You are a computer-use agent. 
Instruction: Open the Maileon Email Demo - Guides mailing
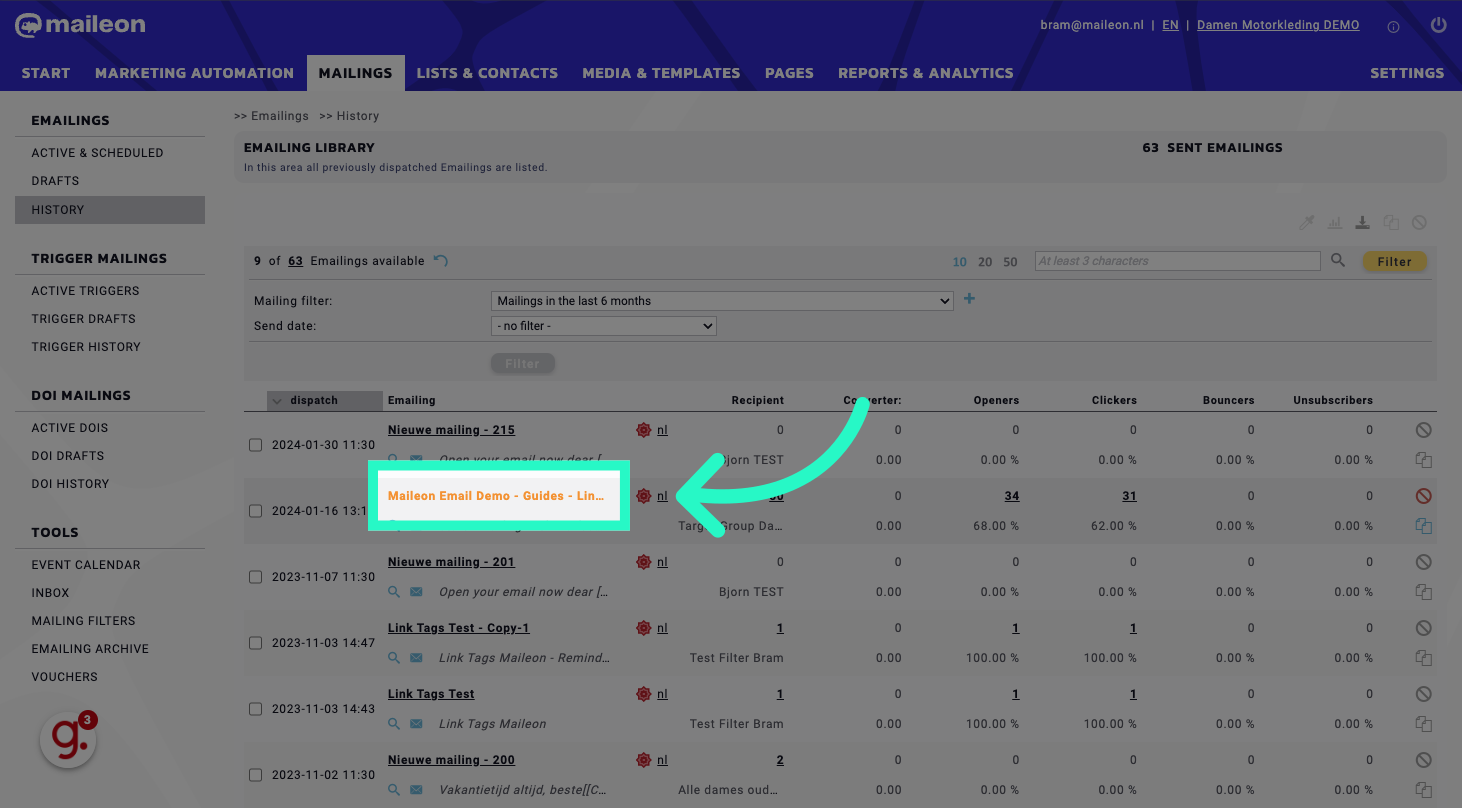[496, 496]
